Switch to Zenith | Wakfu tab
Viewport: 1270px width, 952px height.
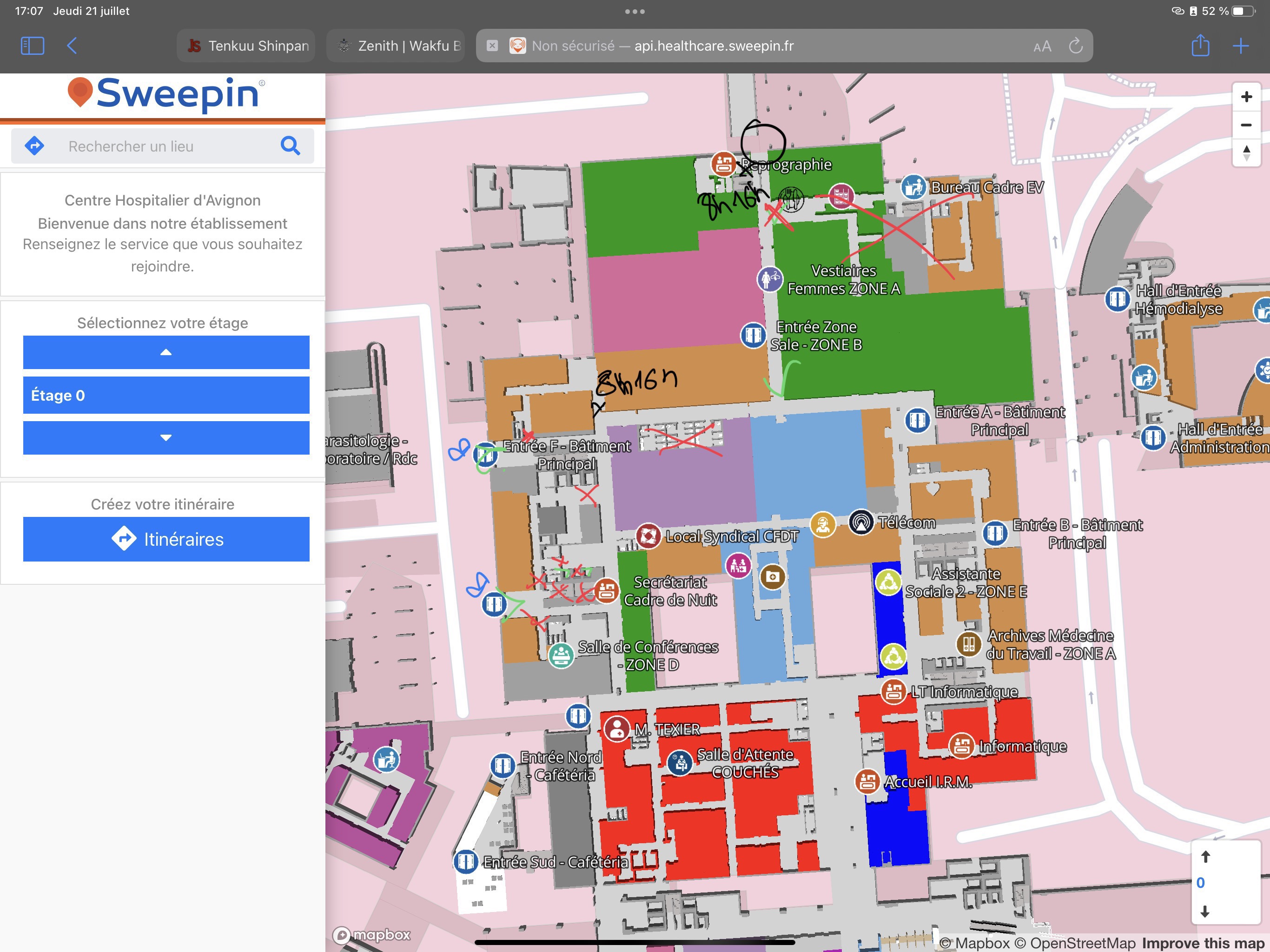coord(396,46)
